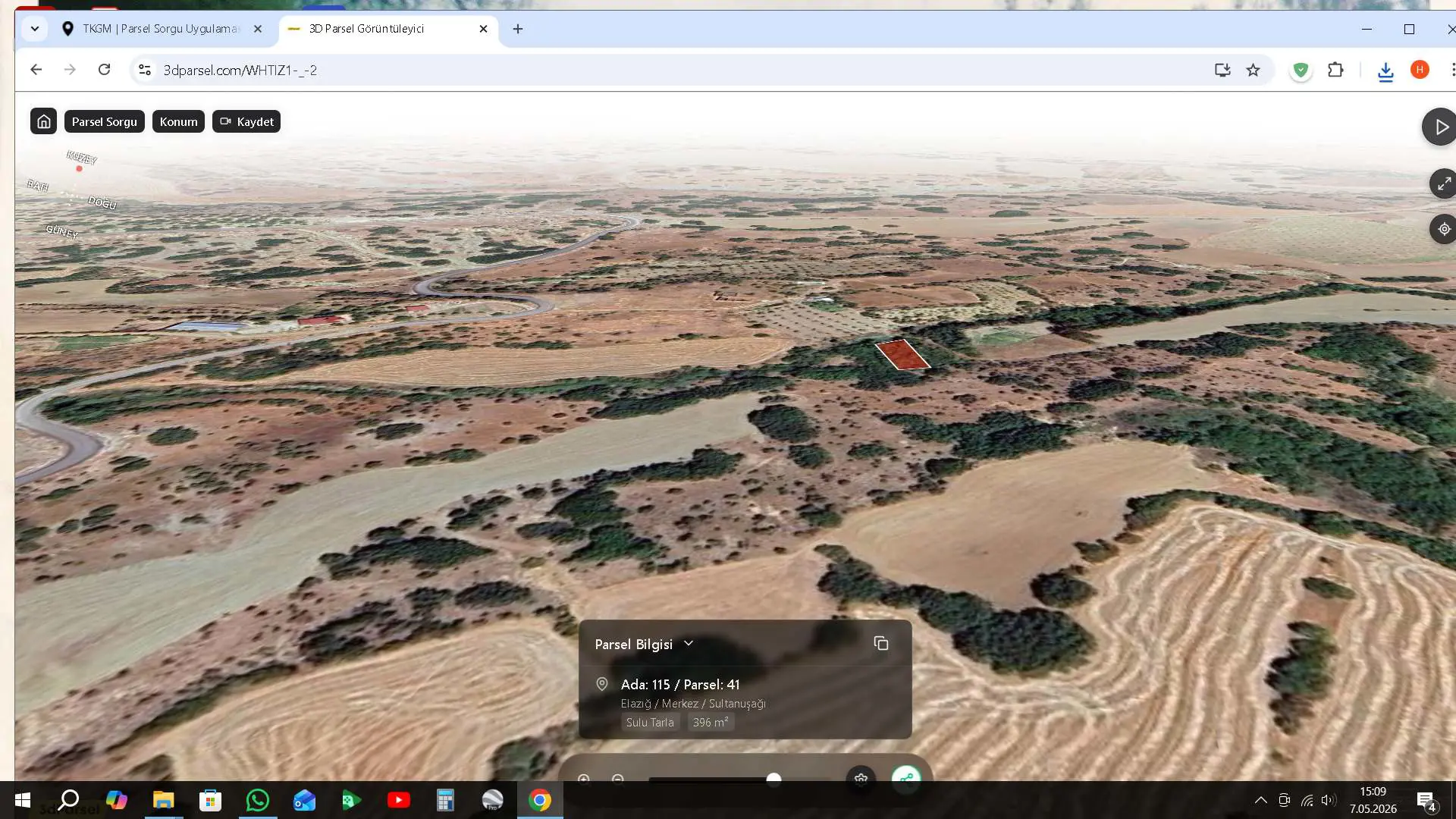The width and height of the screenshot is (1456, 819).
Task: Click the Ada: 115 / Parsel: 41 text
Action: tap(680, 684)
